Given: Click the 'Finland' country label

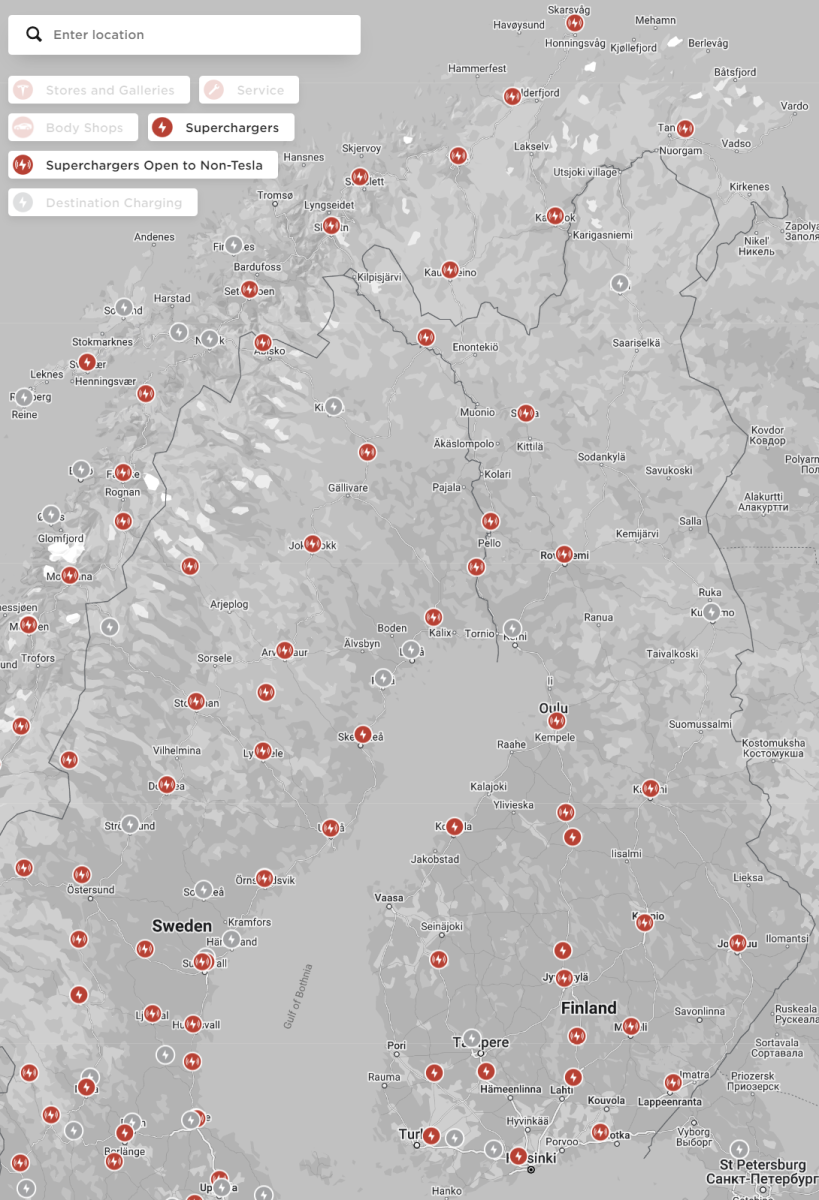Looking at the screenshot, I should point(589,1008).
